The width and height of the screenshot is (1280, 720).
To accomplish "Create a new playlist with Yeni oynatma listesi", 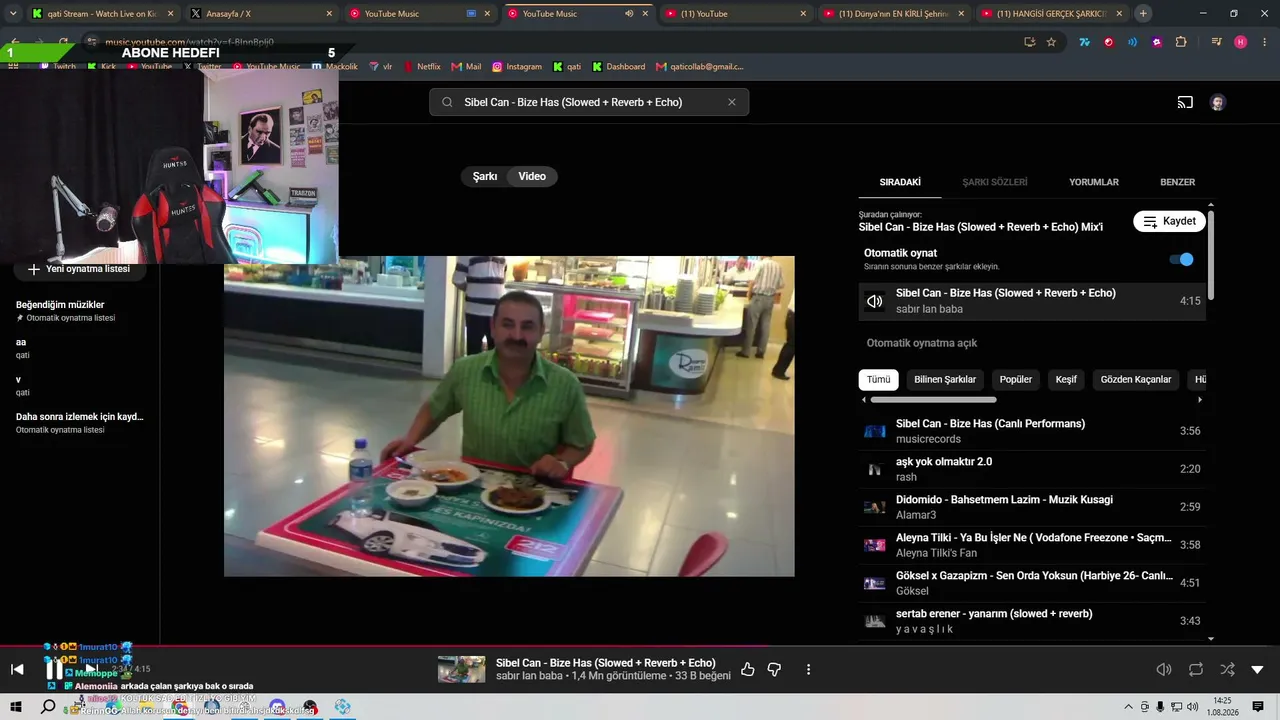I will 79,269.
